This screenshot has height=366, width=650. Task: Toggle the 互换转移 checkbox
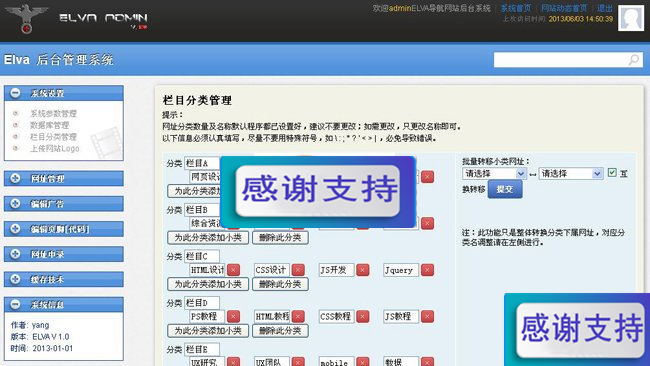point(612,172)
